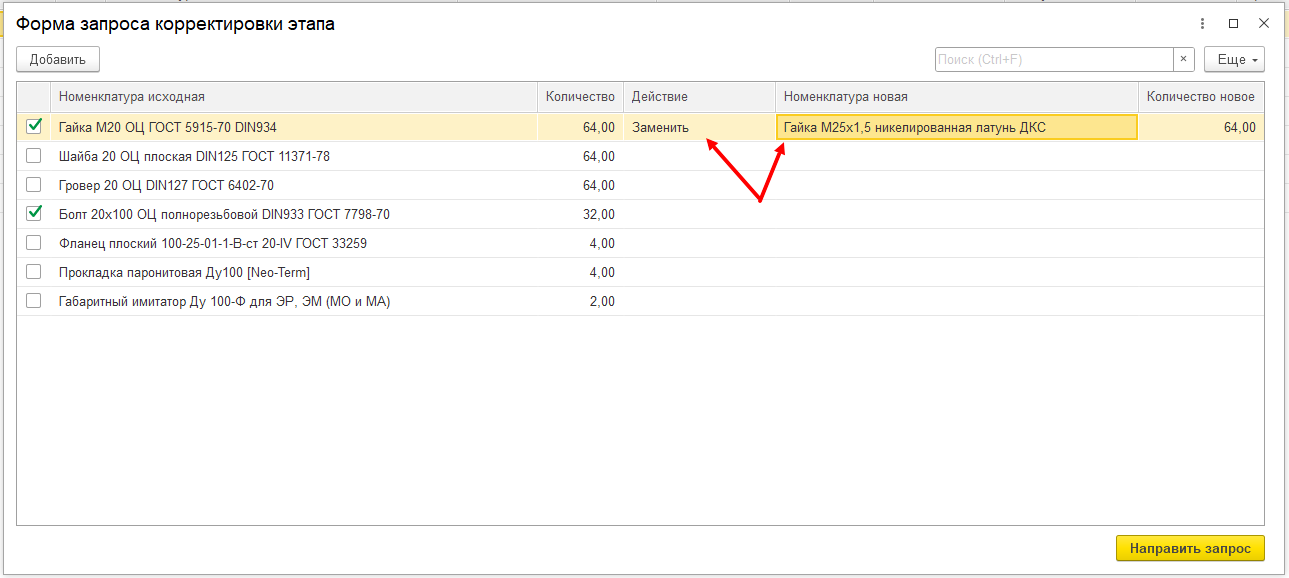This screenshot has height=578, width=1289.
Task: Select the Заменить action cell
Action: tap(699, 127)
